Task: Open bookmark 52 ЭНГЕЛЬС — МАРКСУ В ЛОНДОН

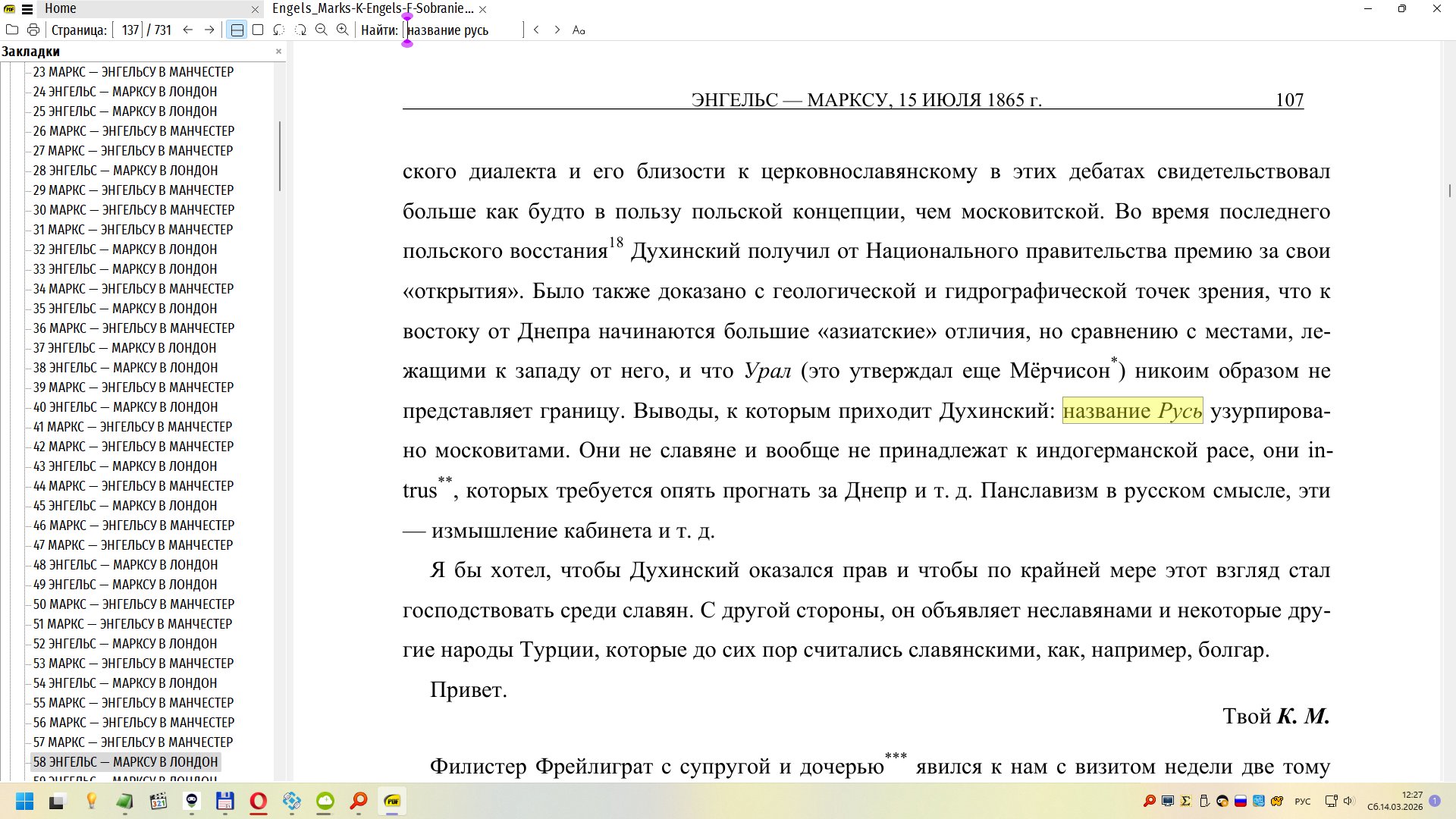Action: pos(125,644)
